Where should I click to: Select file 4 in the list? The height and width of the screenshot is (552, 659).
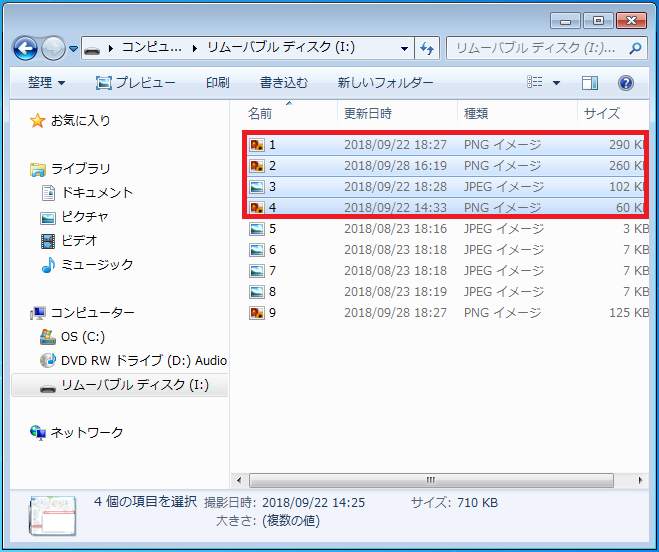(x=445, y=207)
